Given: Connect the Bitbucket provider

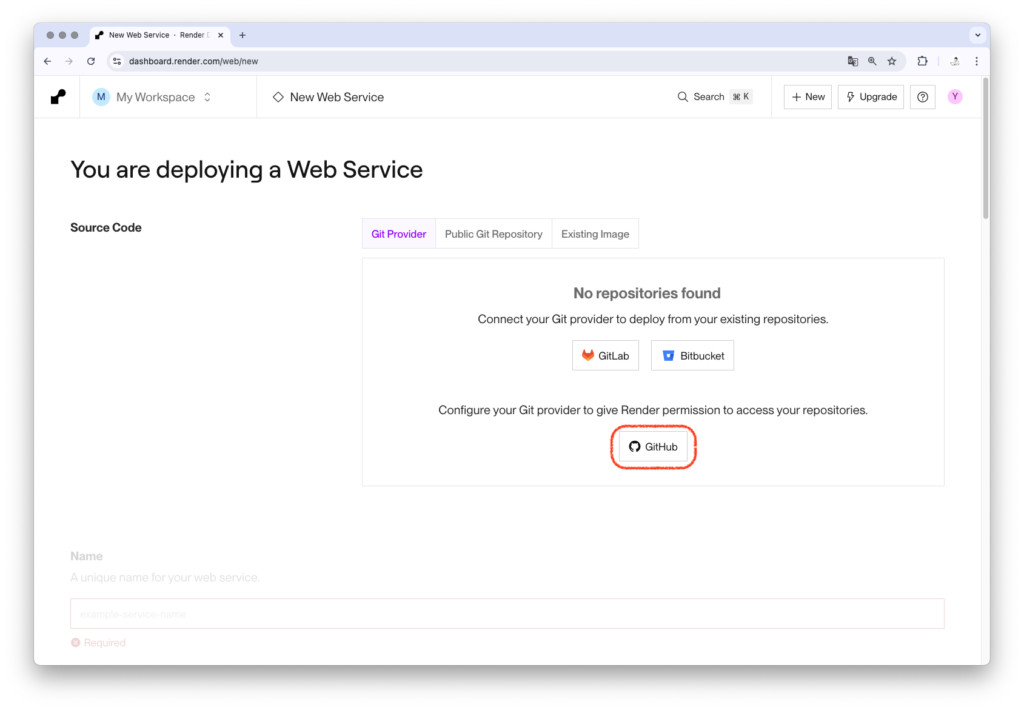Looking at the screenshot, I should [x=692, y=355].
